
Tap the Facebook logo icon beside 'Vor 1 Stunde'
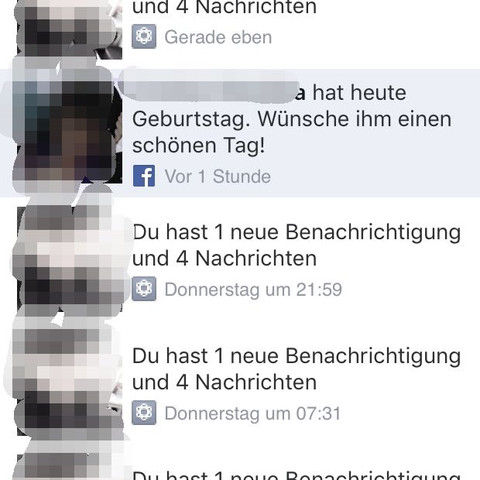point(144,176)
